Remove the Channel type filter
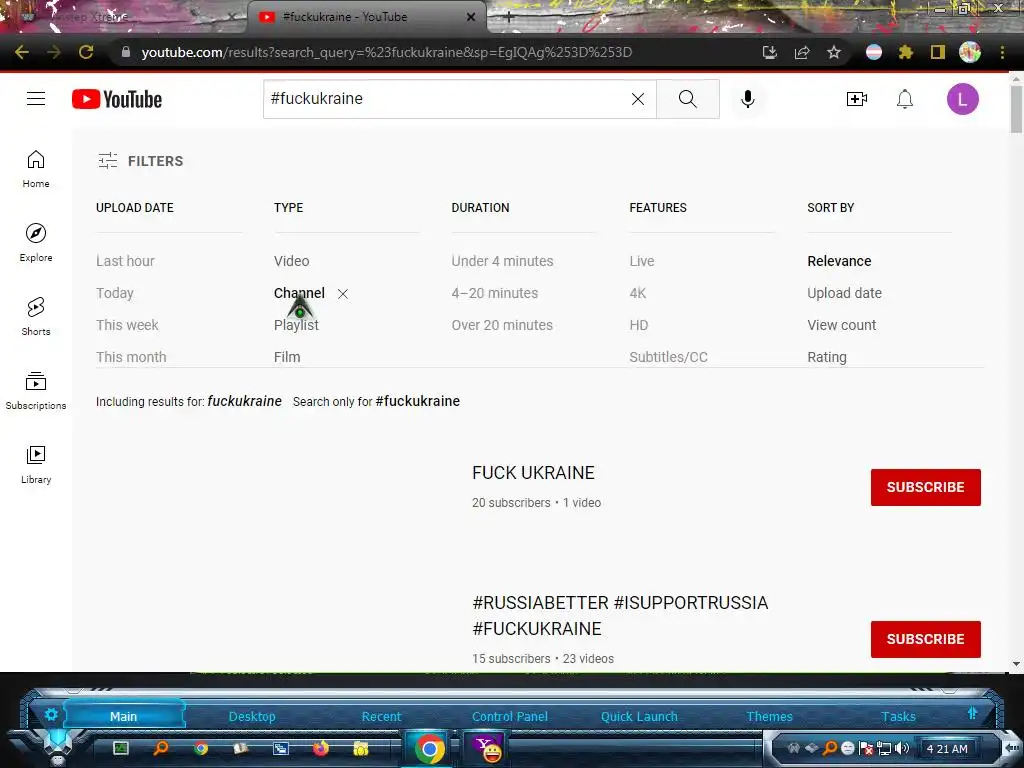Viewport: 1024px width, 768px height. [x=343, y=294]
